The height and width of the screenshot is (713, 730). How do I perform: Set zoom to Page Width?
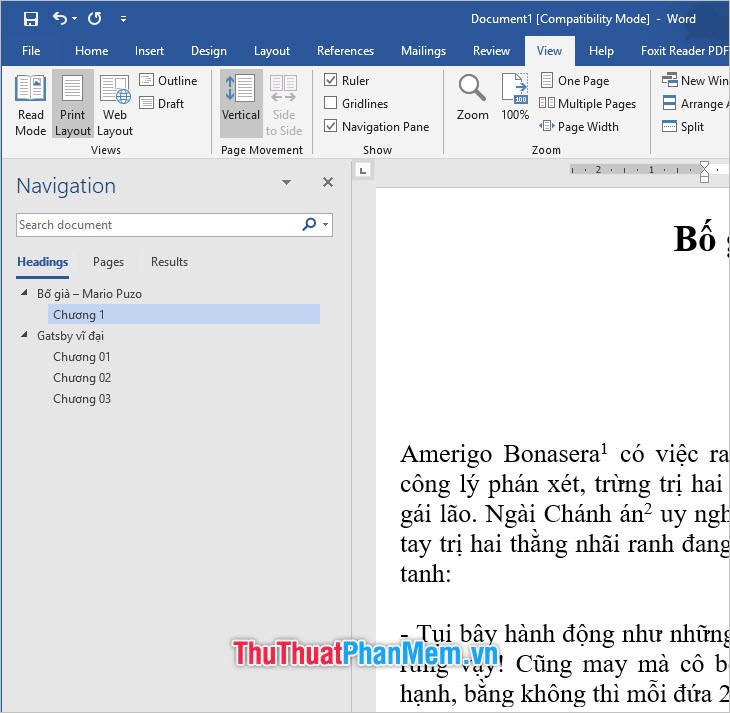pos(579,127)
